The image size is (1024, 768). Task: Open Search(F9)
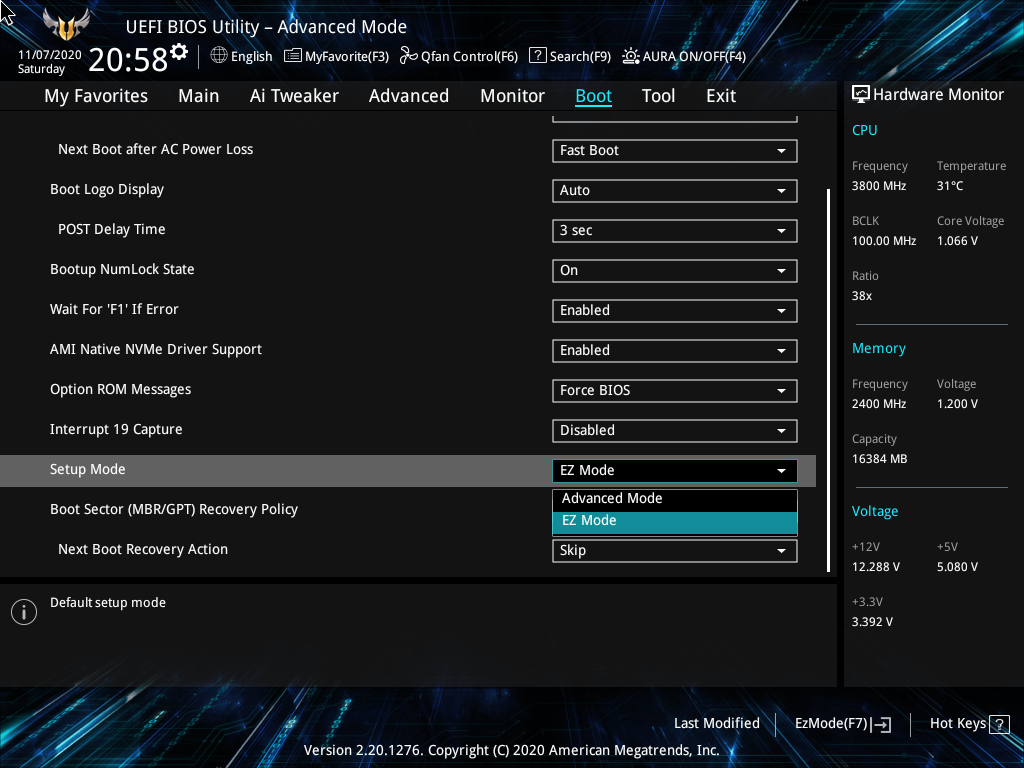569,56
